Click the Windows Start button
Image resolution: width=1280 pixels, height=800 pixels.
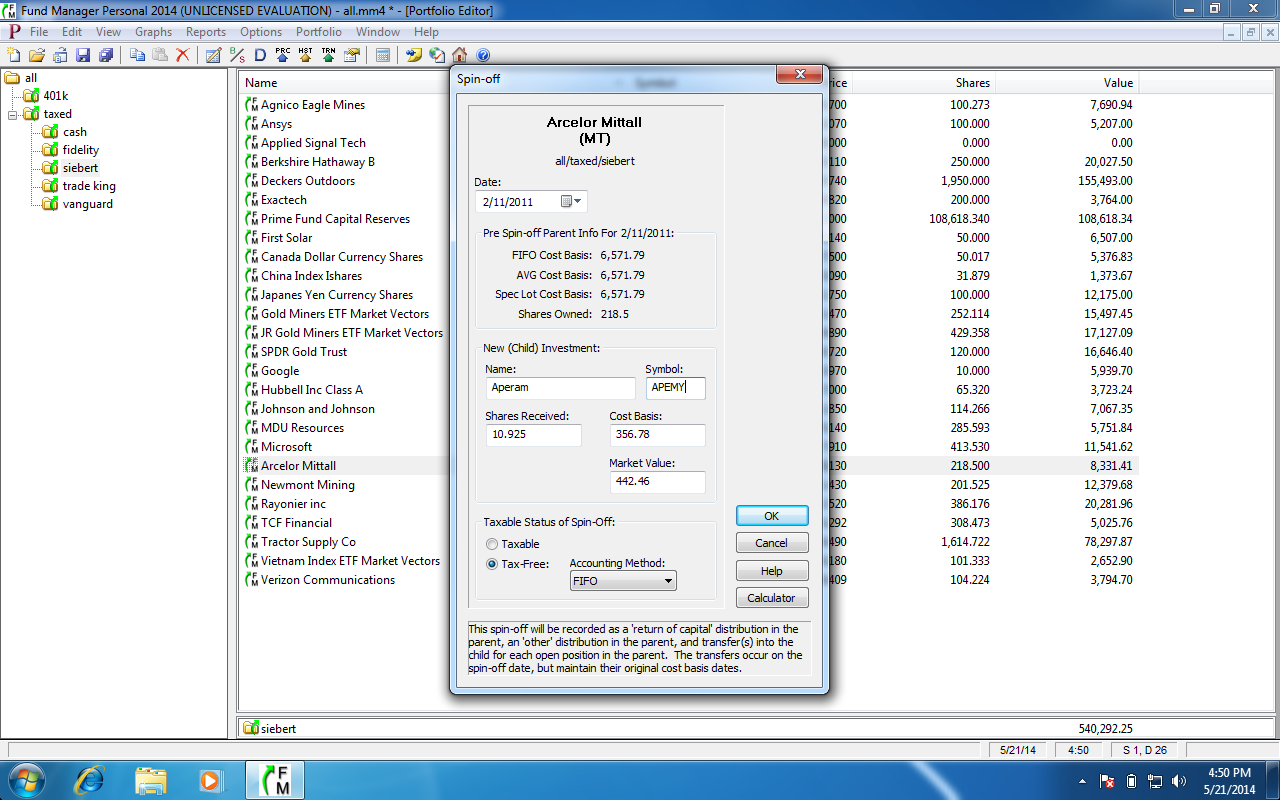click(x=27, y=780)
